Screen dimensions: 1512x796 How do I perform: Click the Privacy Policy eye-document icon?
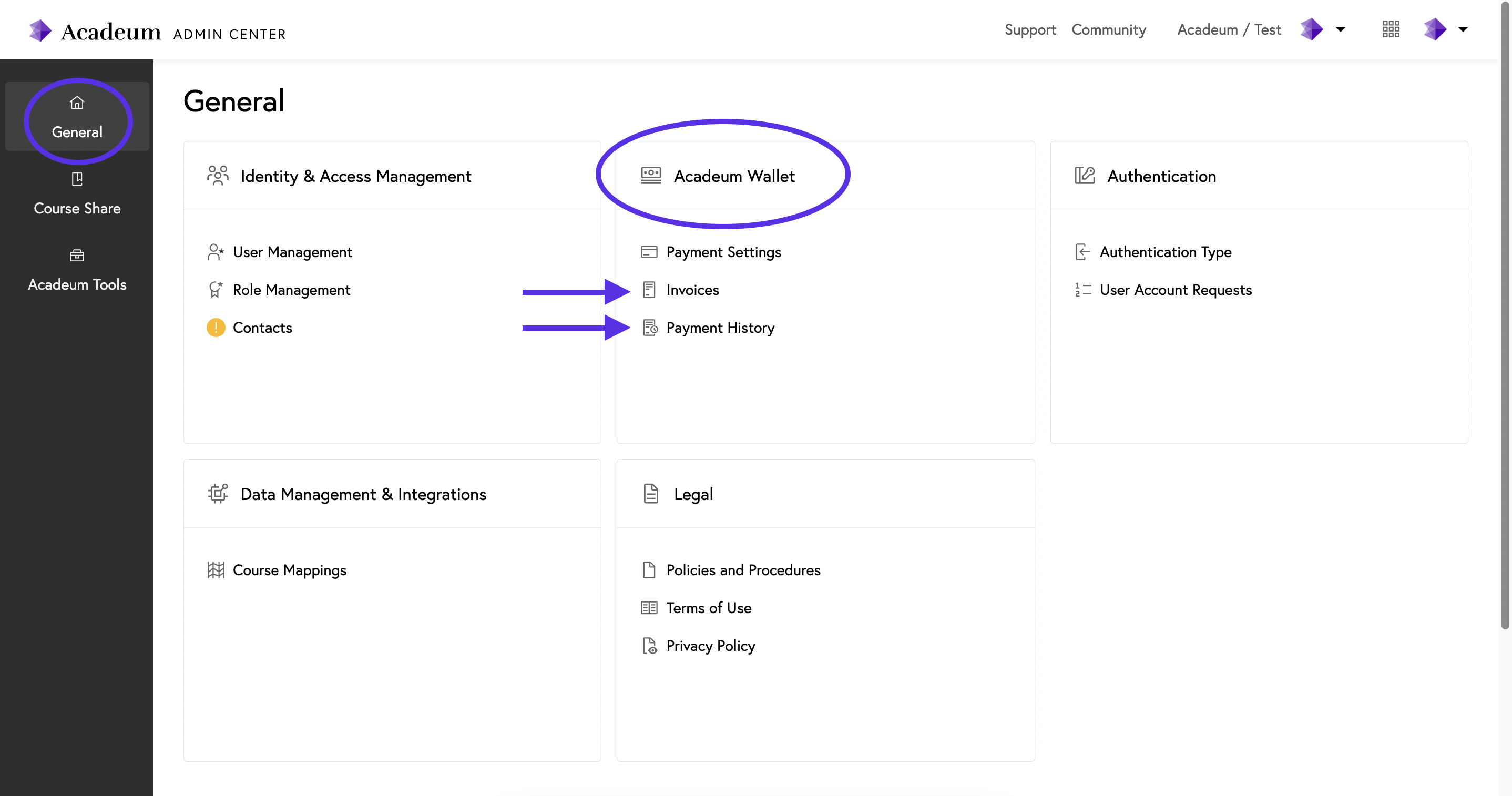[x=650, y=646]
